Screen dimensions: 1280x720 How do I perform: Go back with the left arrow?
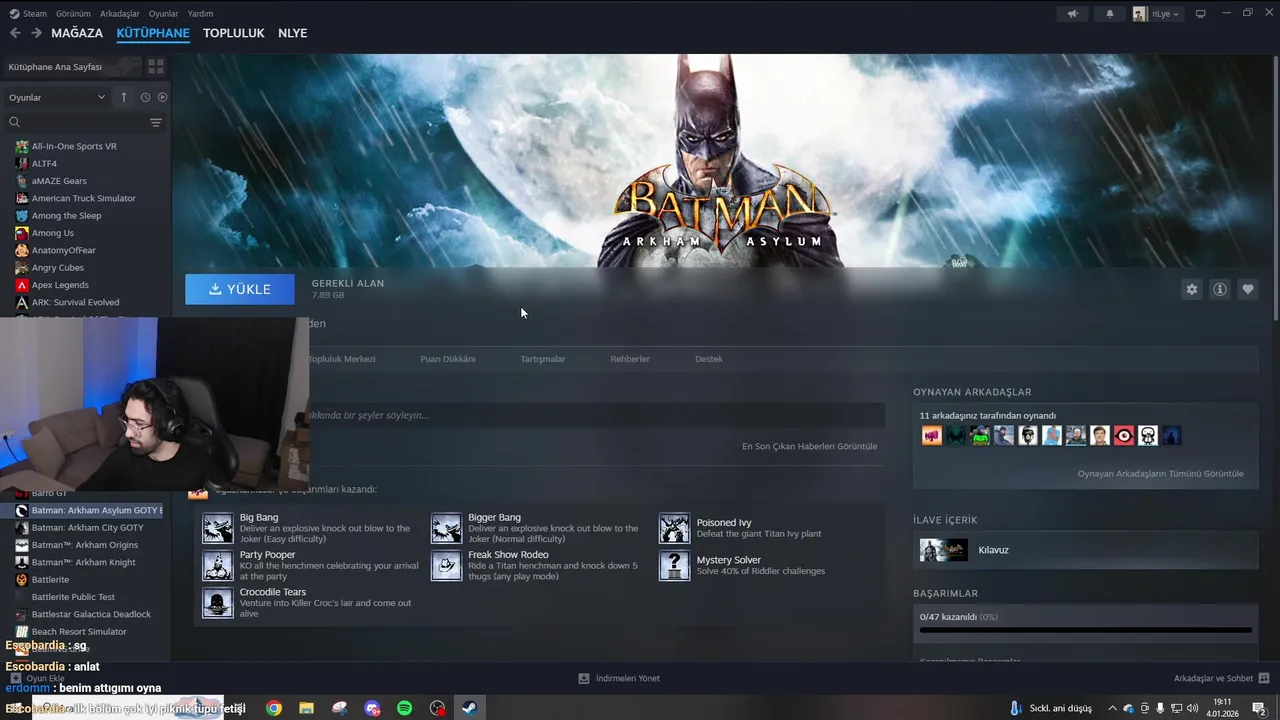[x=15, y=33]
